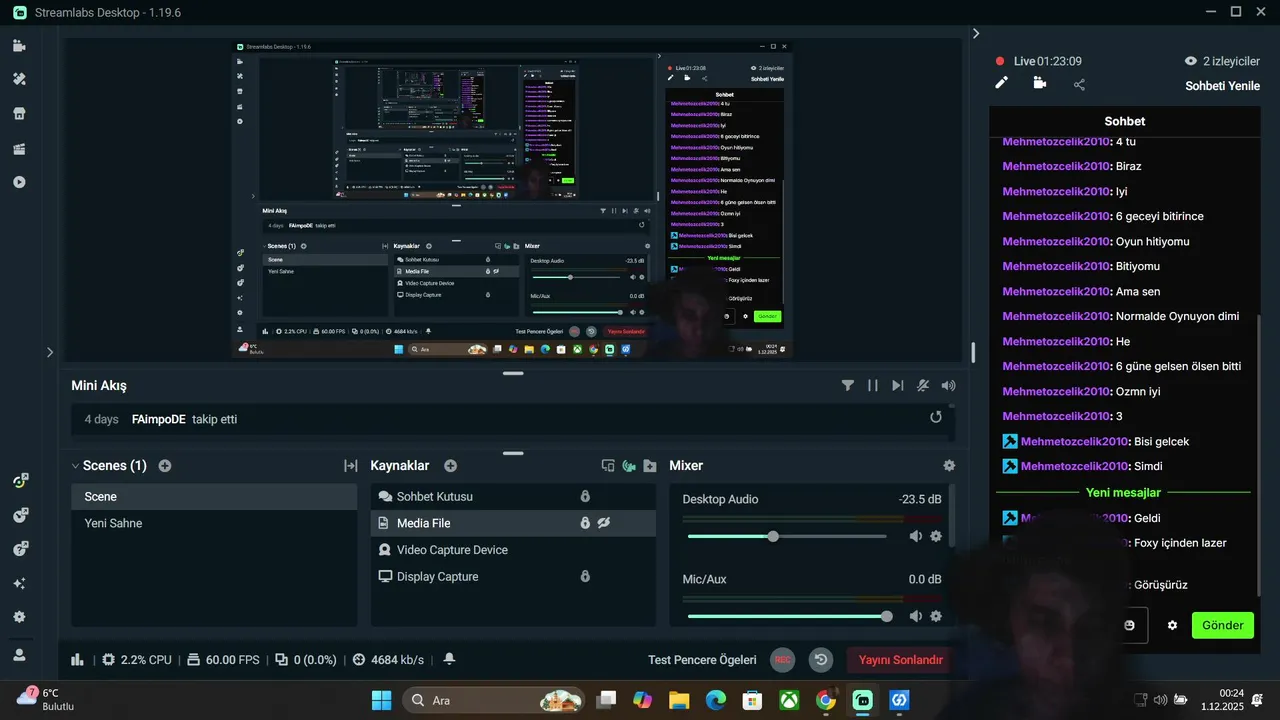Screen dimensions: 1280x720
Task: Filter Mini Akış events with funnel icon
Action: click(x=848, y=385)
